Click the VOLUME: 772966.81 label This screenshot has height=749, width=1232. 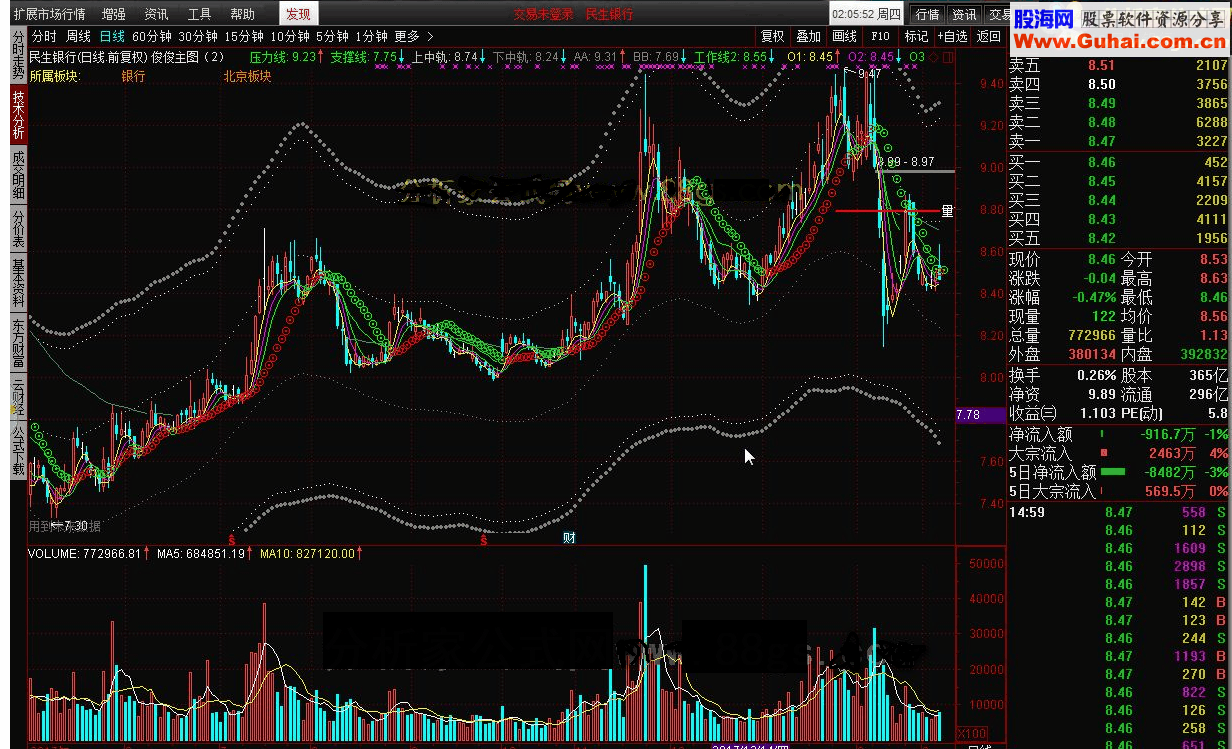pos(90,553)
